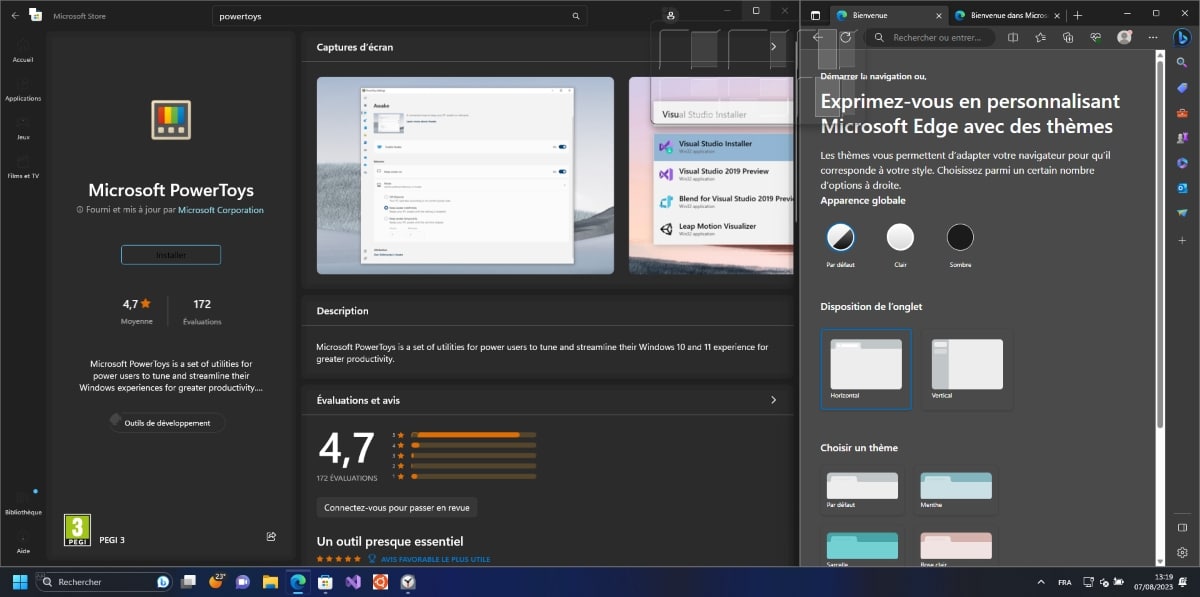
Task: Close the Bienvenue tab
Action: 938,15
